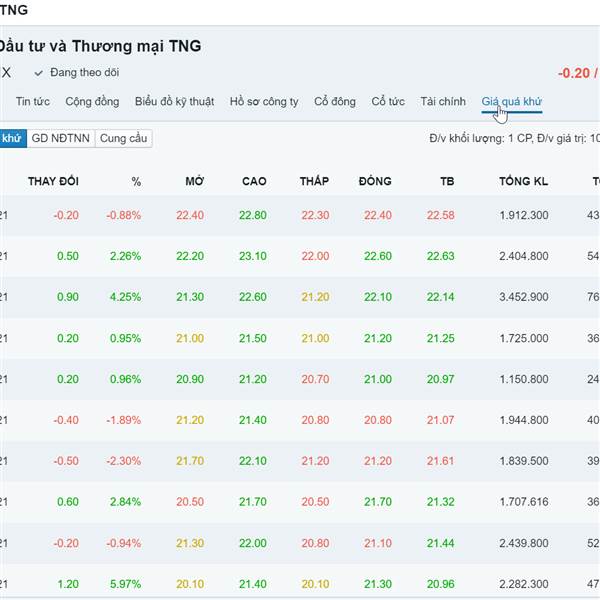
Task: Open Hồ sơ công ty tab
Action: point(264,101)
